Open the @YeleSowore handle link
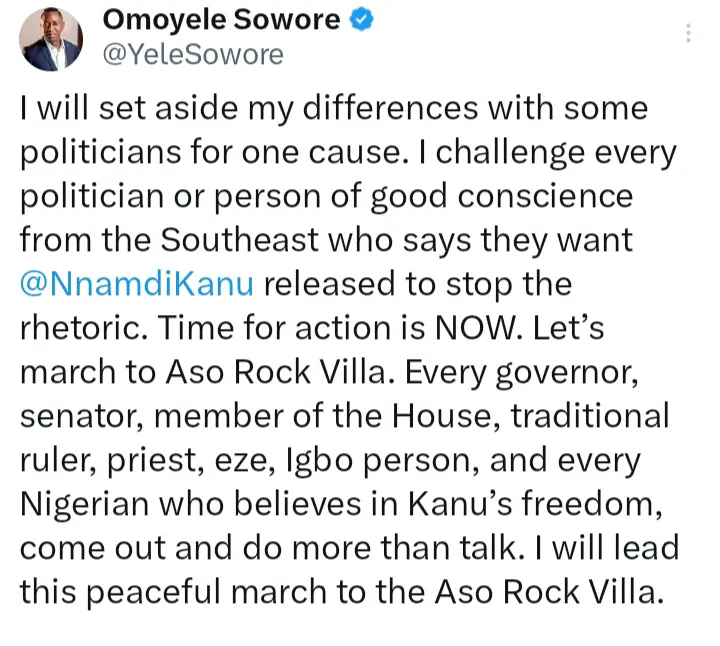The image size is (720, 646). [193, 55]
